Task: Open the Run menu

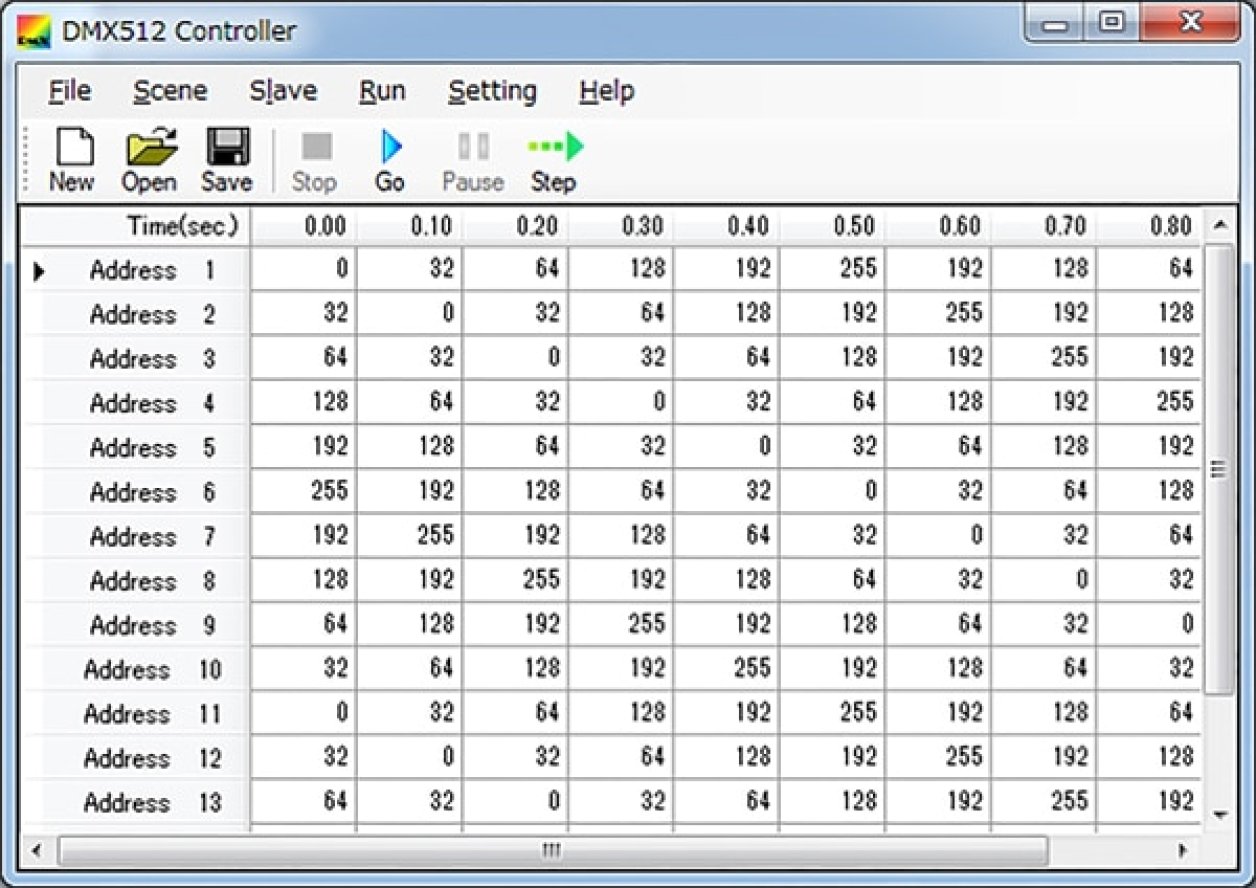Action: coord(381,91)
